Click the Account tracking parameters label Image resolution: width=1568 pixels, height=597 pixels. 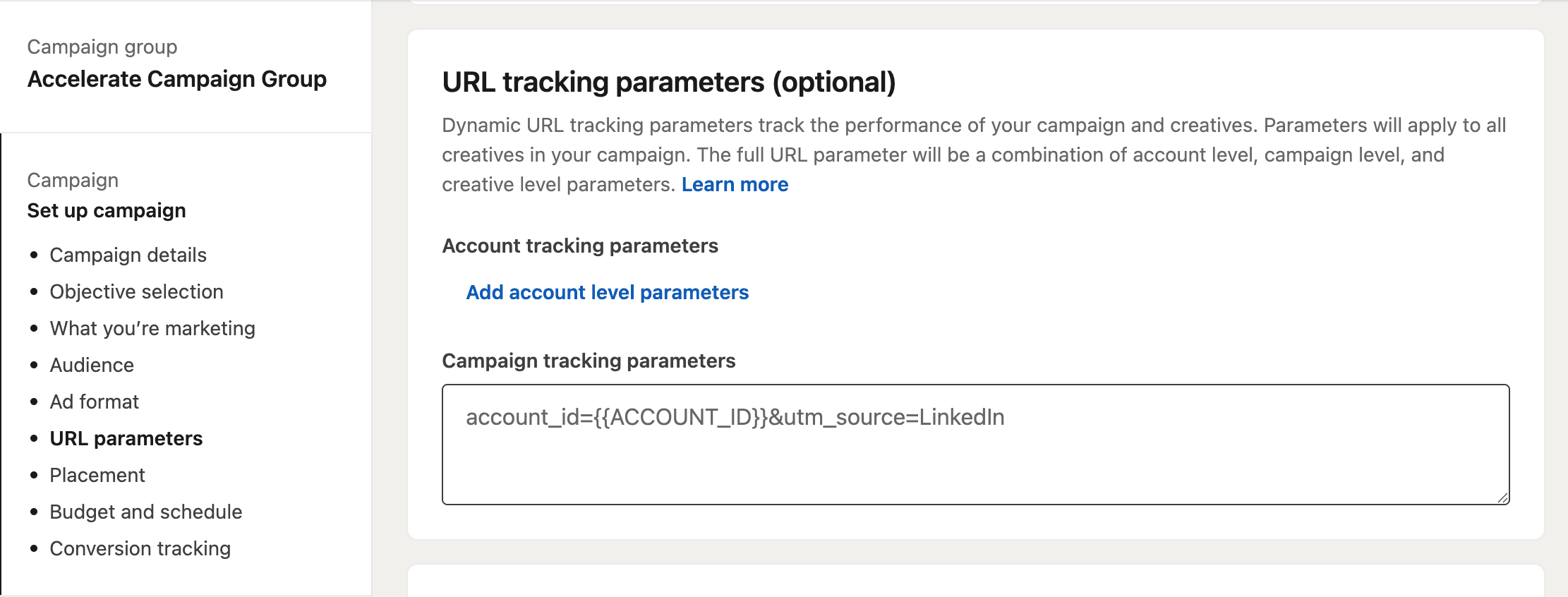pos(579,246)
